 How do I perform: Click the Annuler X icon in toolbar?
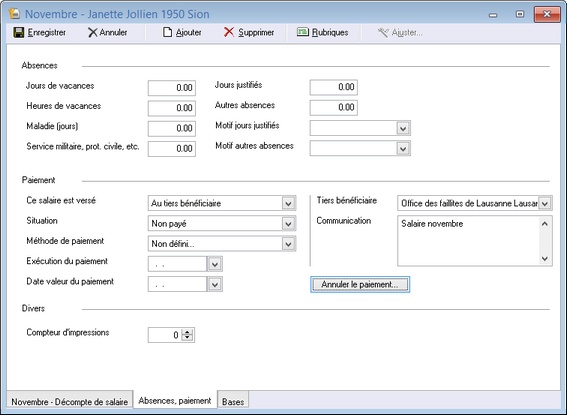coord(93,33)
